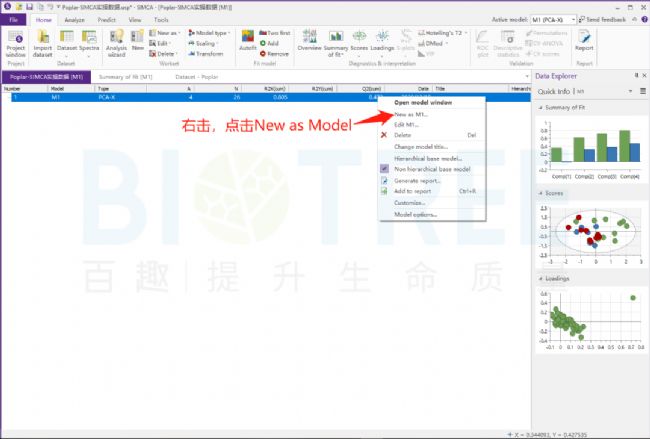Toggle Non hierarchical base model
650x439 pixels.
pyautogui.click(x=432, y=169)
